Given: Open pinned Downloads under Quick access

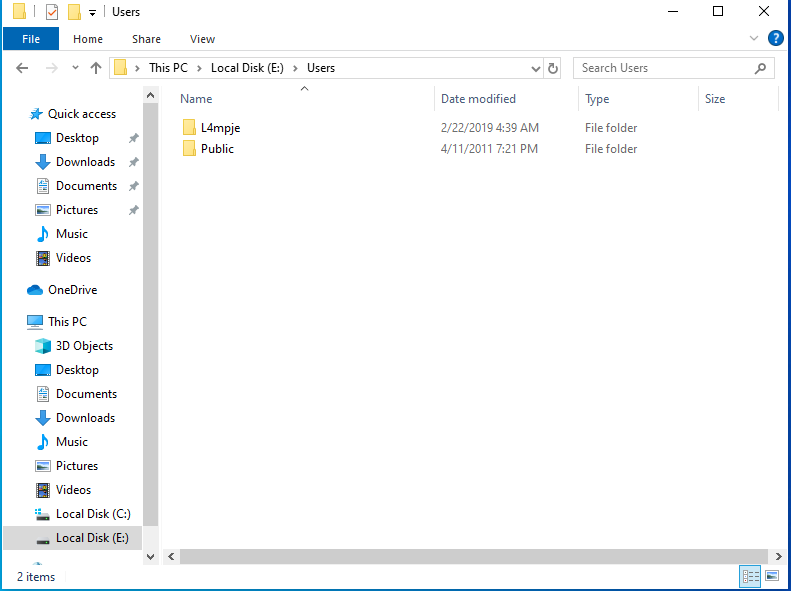Looking at the screenshot, I should point(85,162).
